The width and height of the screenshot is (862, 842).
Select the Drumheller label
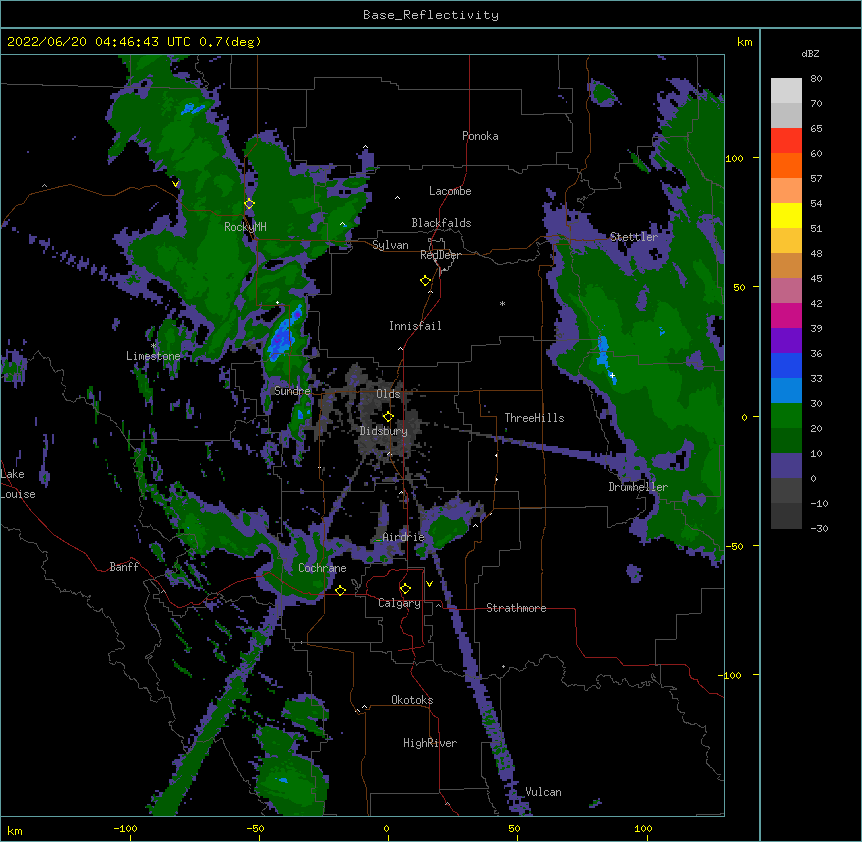[638, 487]
